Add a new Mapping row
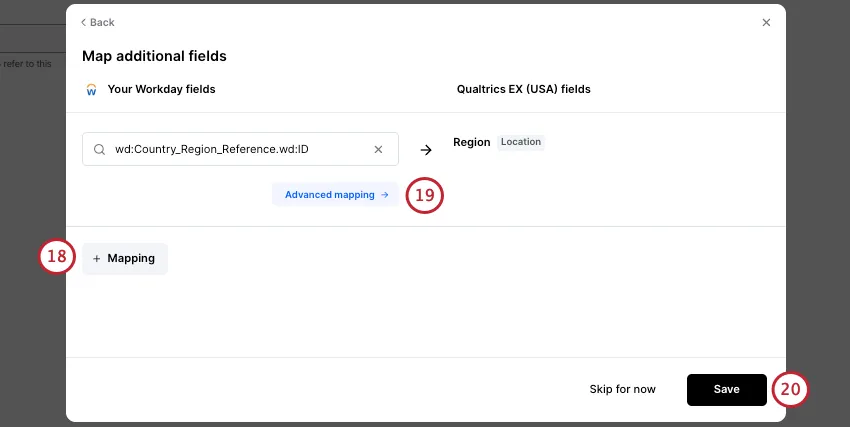This screenshot has width=850, height=427. [125, 258]
